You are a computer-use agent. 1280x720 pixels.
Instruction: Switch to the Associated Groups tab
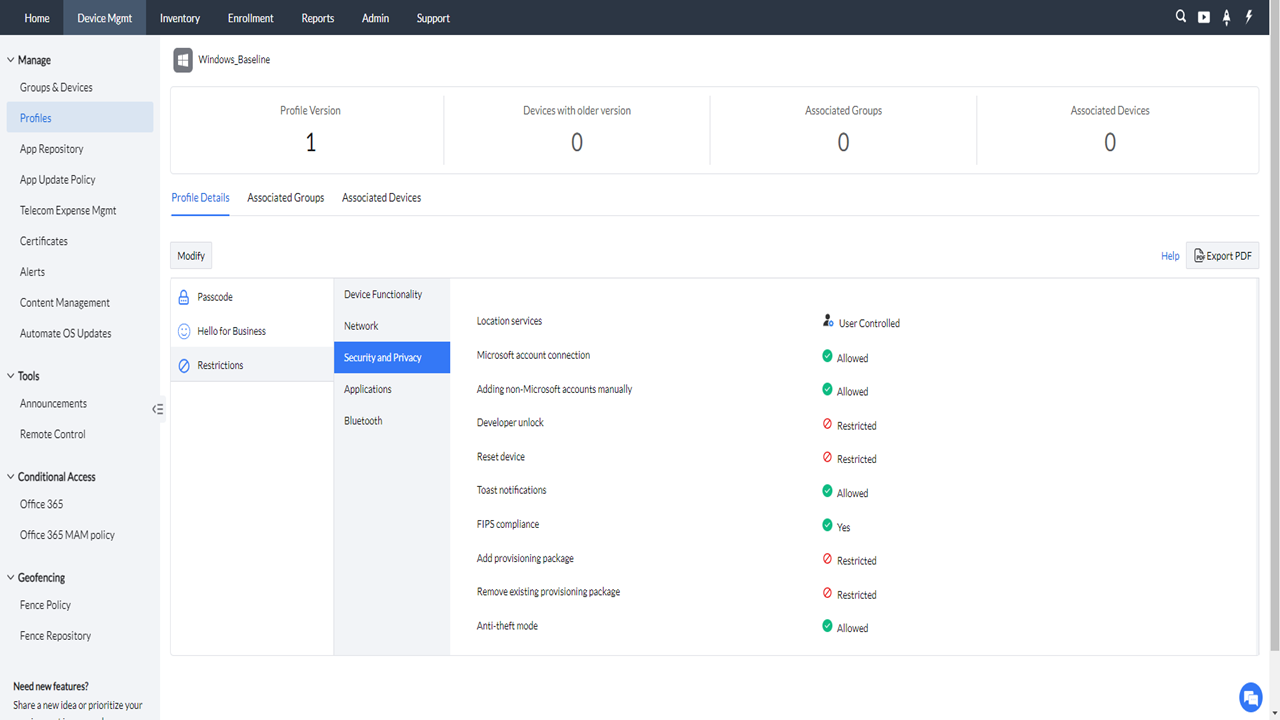286,198
